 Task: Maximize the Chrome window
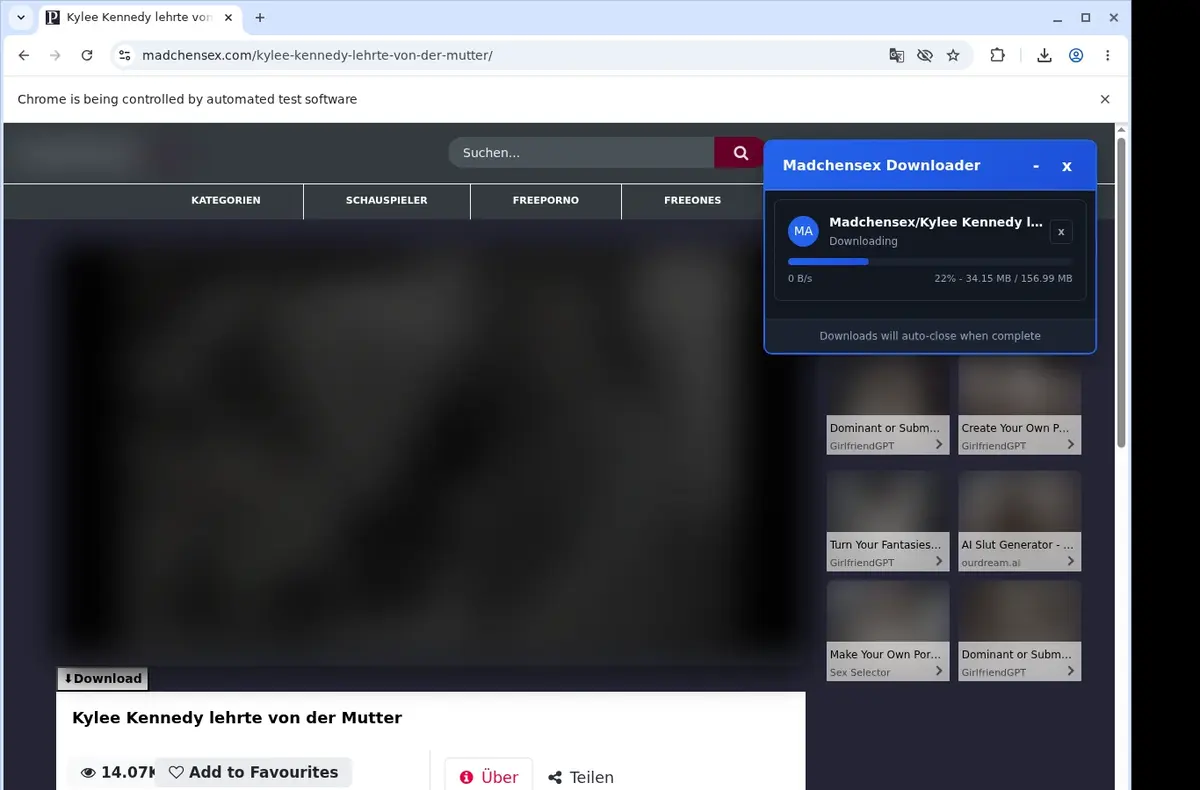pyautogui.click(x=1085, y=18)
